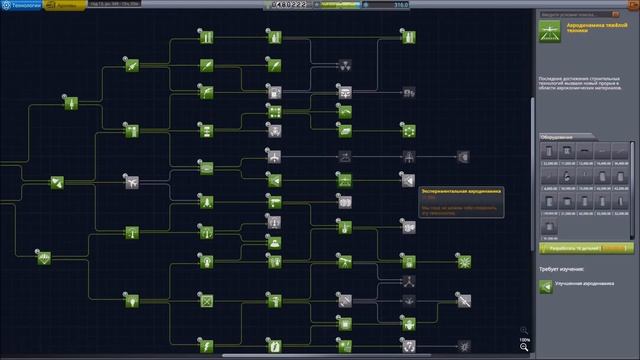640x360 pixels.
Task: Select the telescope Field Science node
Action: click(x=345, y=262)
